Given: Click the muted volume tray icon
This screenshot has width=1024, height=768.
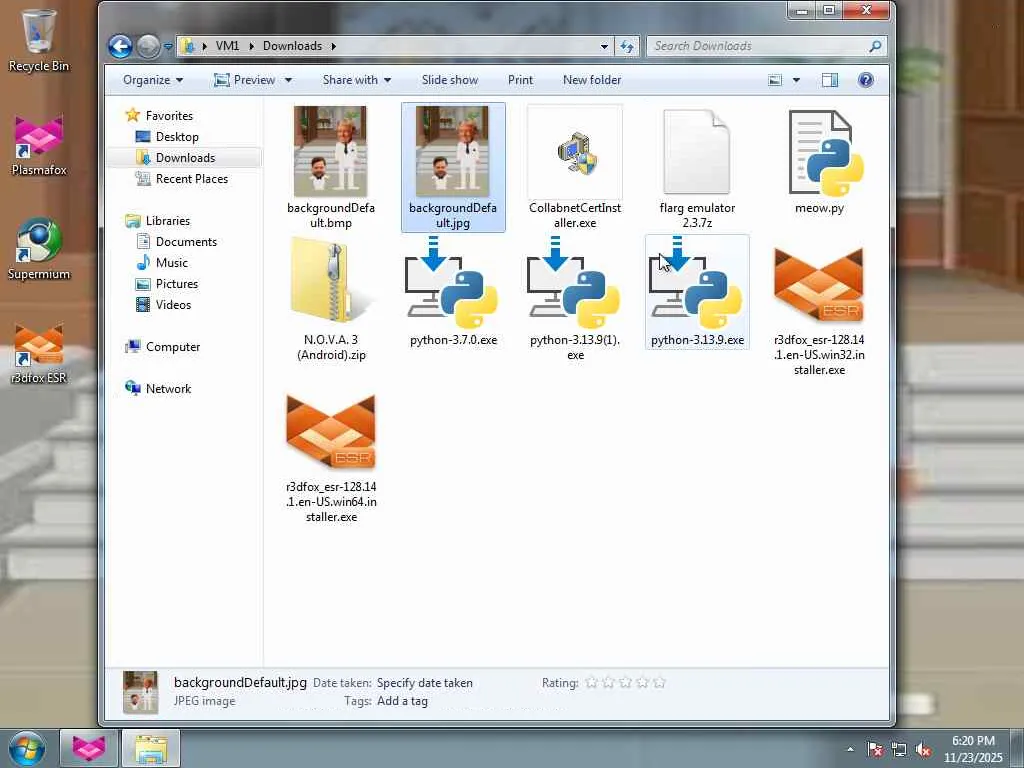Looking at the screenshot, I should pyautogui.click(x=923, y=749).
